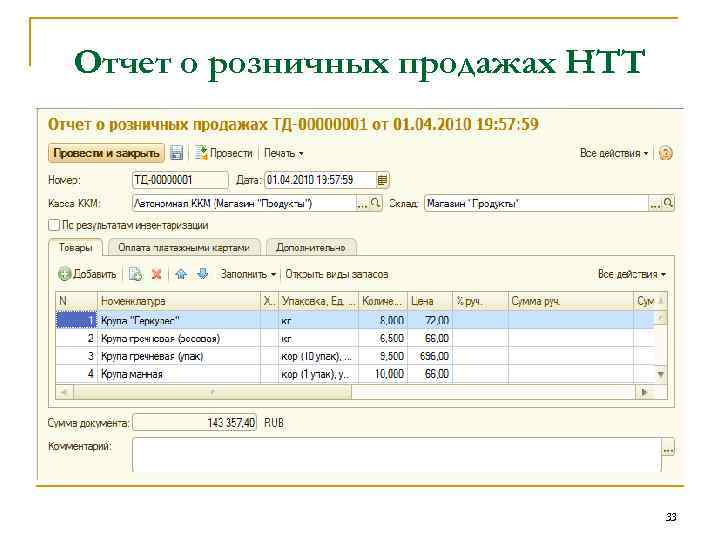Click the horizontal scrollbar thumb of the table

(212, 392)
